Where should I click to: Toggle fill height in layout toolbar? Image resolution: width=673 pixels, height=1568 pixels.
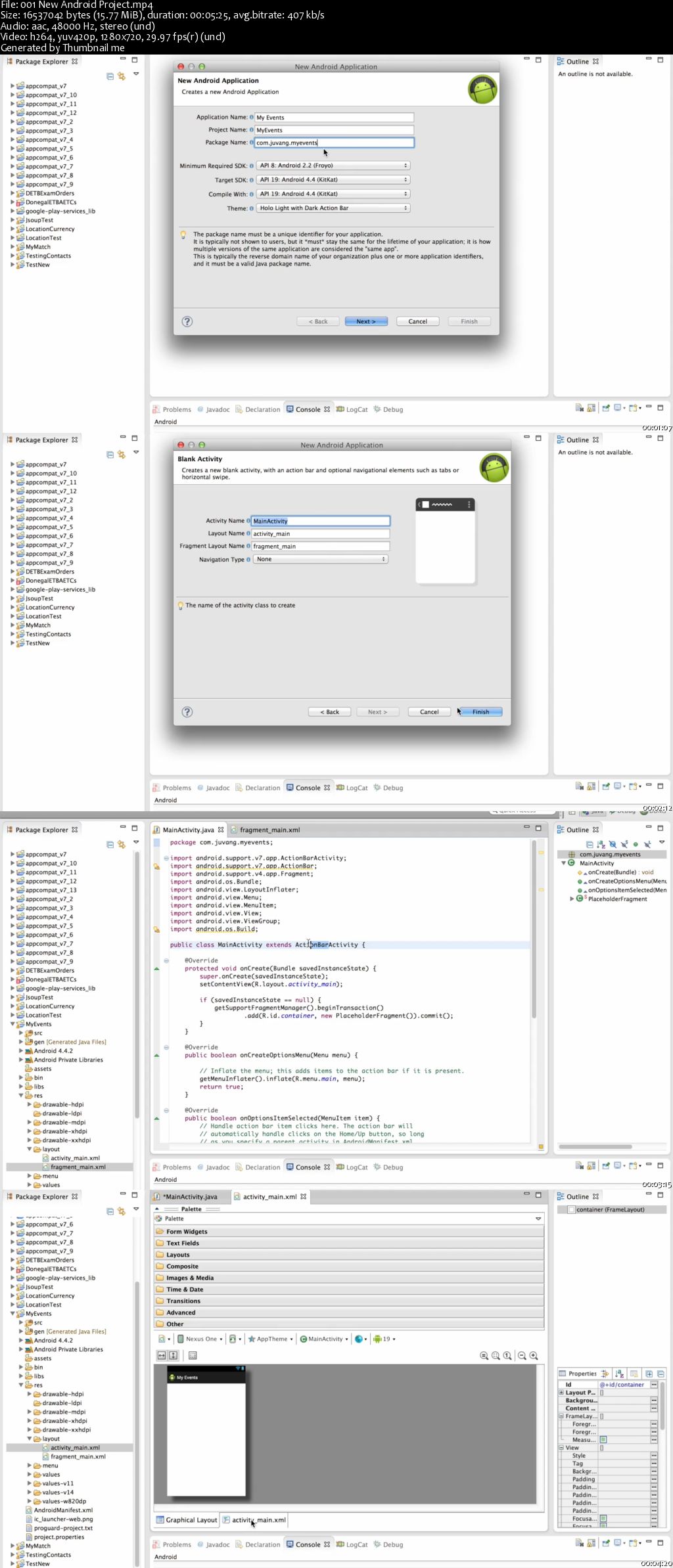point(174,1355)
